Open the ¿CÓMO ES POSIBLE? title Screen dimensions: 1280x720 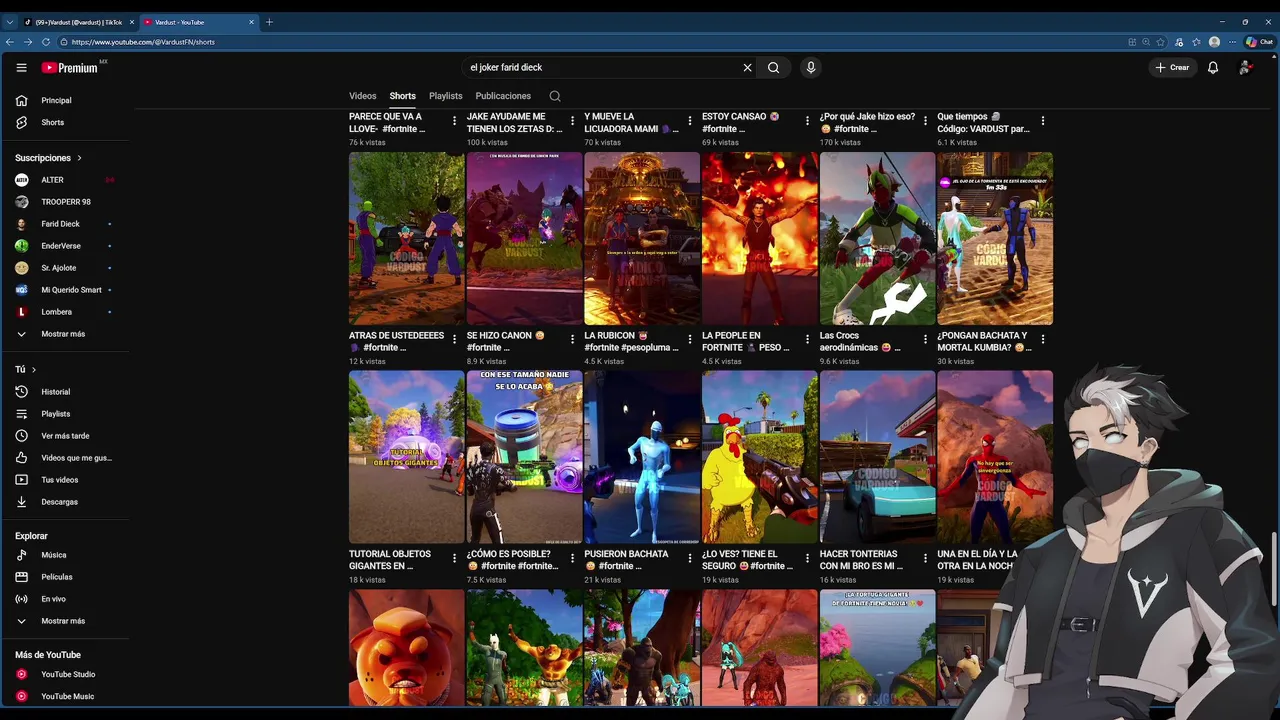(x=512, y=560)
